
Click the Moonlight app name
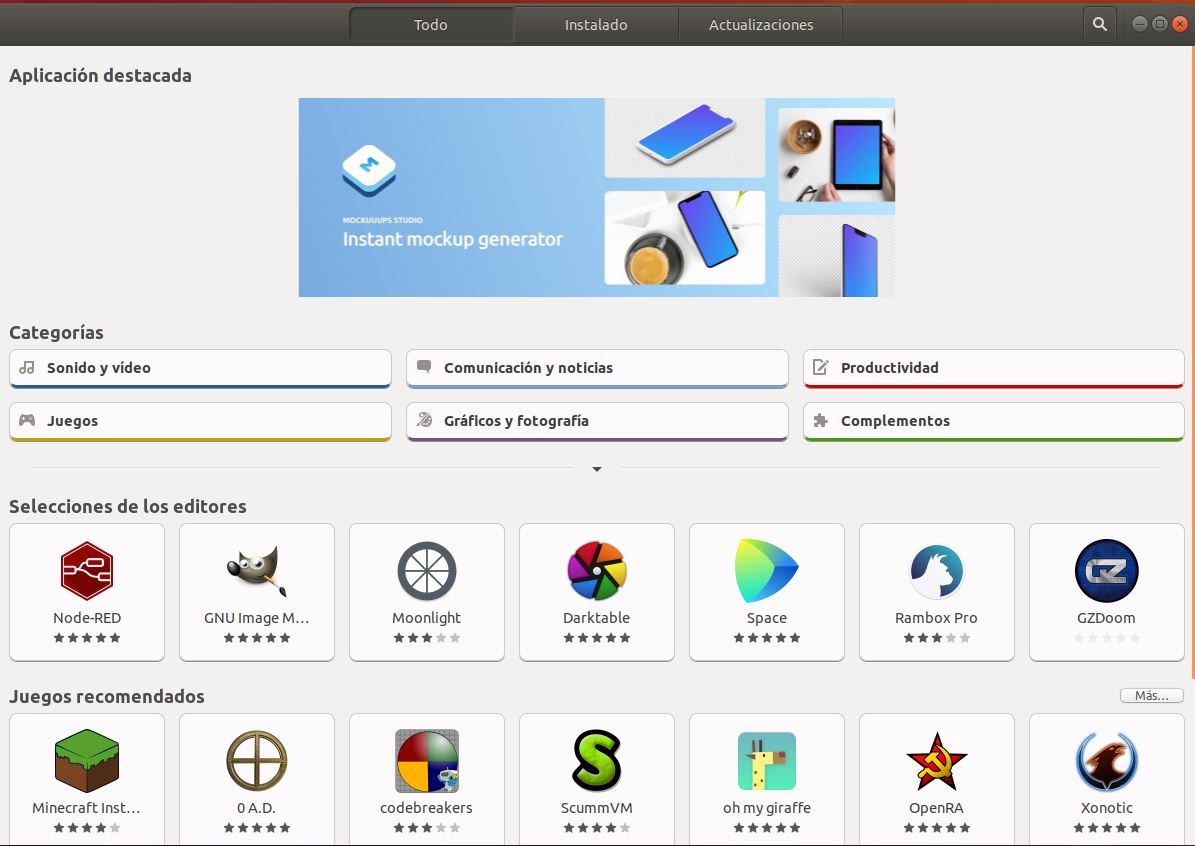click(x=427, y=618)
